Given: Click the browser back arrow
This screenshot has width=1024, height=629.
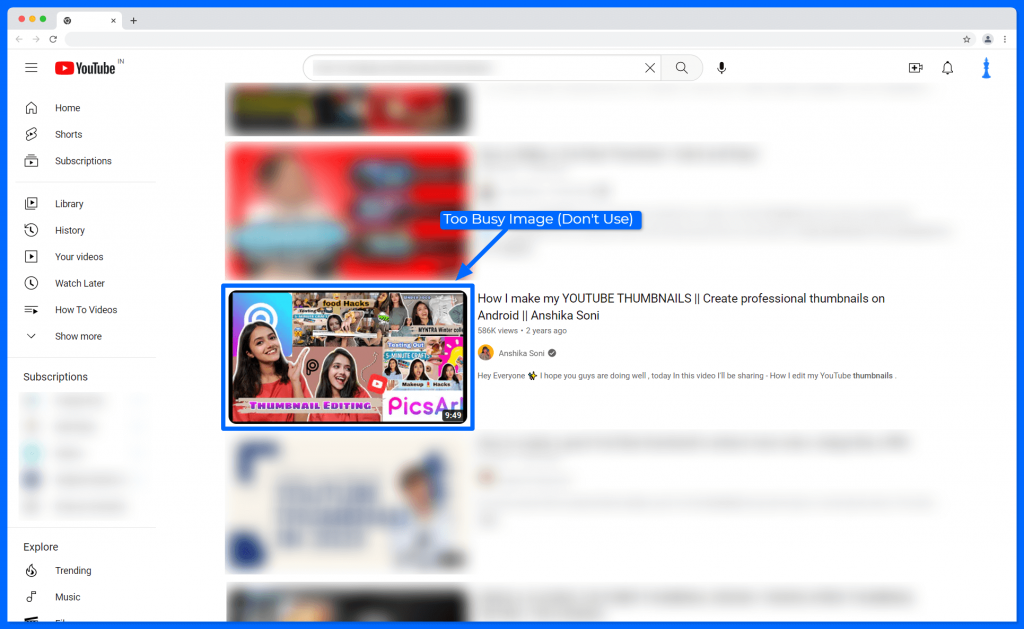Looking at the screenshot, I should [x=19, y=39].
